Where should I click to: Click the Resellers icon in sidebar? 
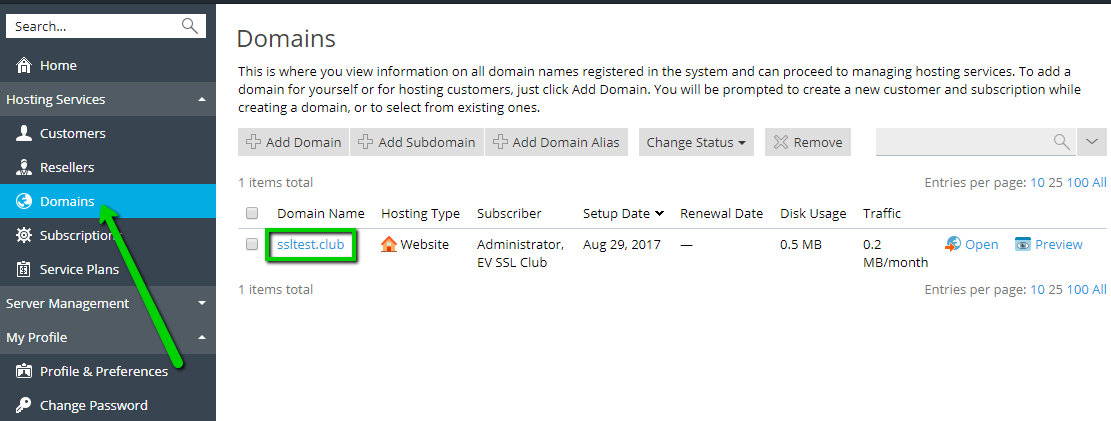coord(24,168)
